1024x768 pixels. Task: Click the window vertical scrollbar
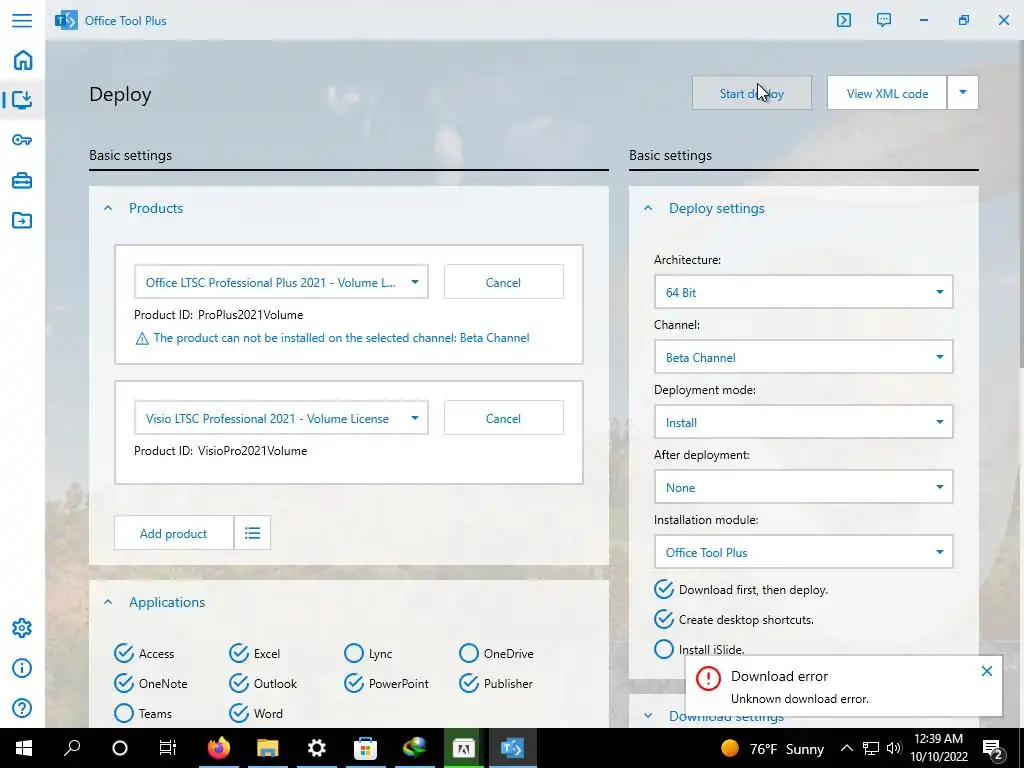coord(1020,202)
